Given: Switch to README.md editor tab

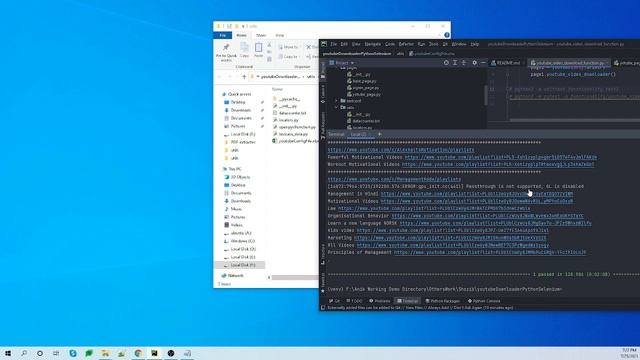Looking at the screenshot, I should 506,63.
